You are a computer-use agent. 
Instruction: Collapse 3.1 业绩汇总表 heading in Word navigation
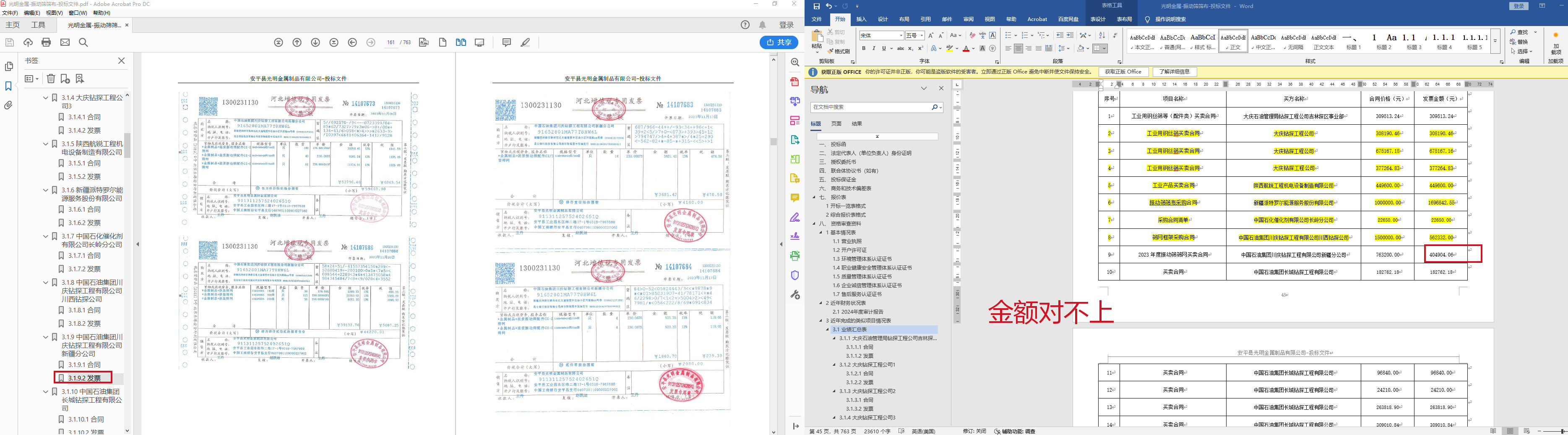[828, 330]
